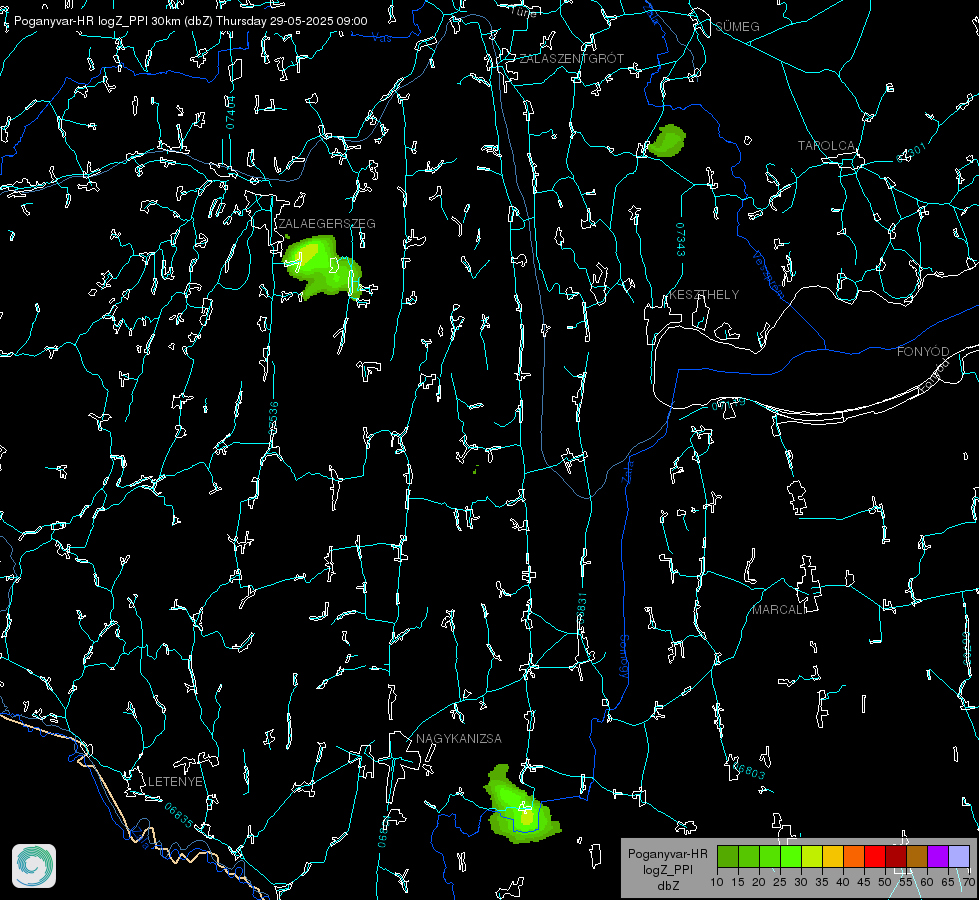Click the radar echo over Zalaegerszeg
Image resolution: width=979 pixels, height=900 pixels.
tap(322, 267)
